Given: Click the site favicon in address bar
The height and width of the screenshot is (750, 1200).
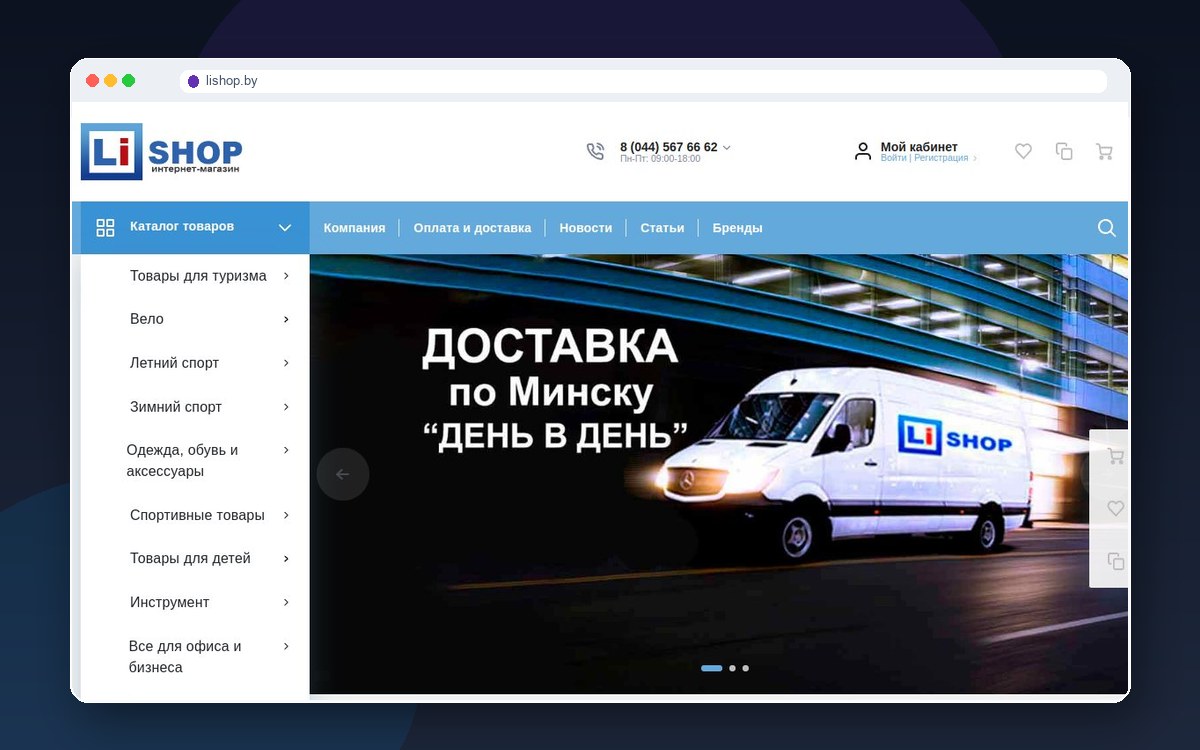Looking at the screenshot, I should (x=193, y=81).
